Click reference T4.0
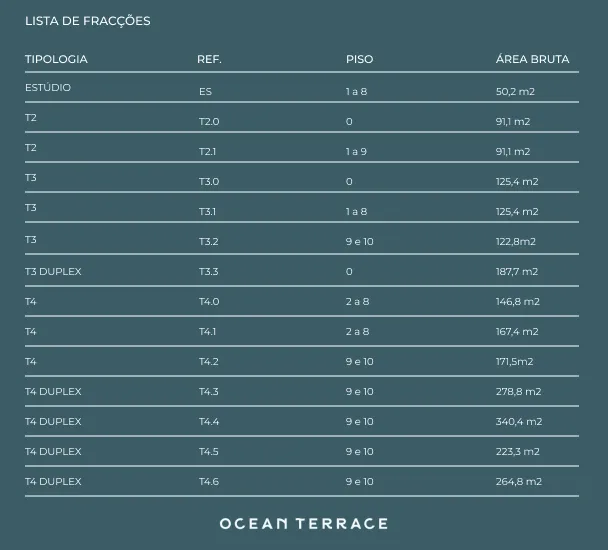 pos(209,301)
